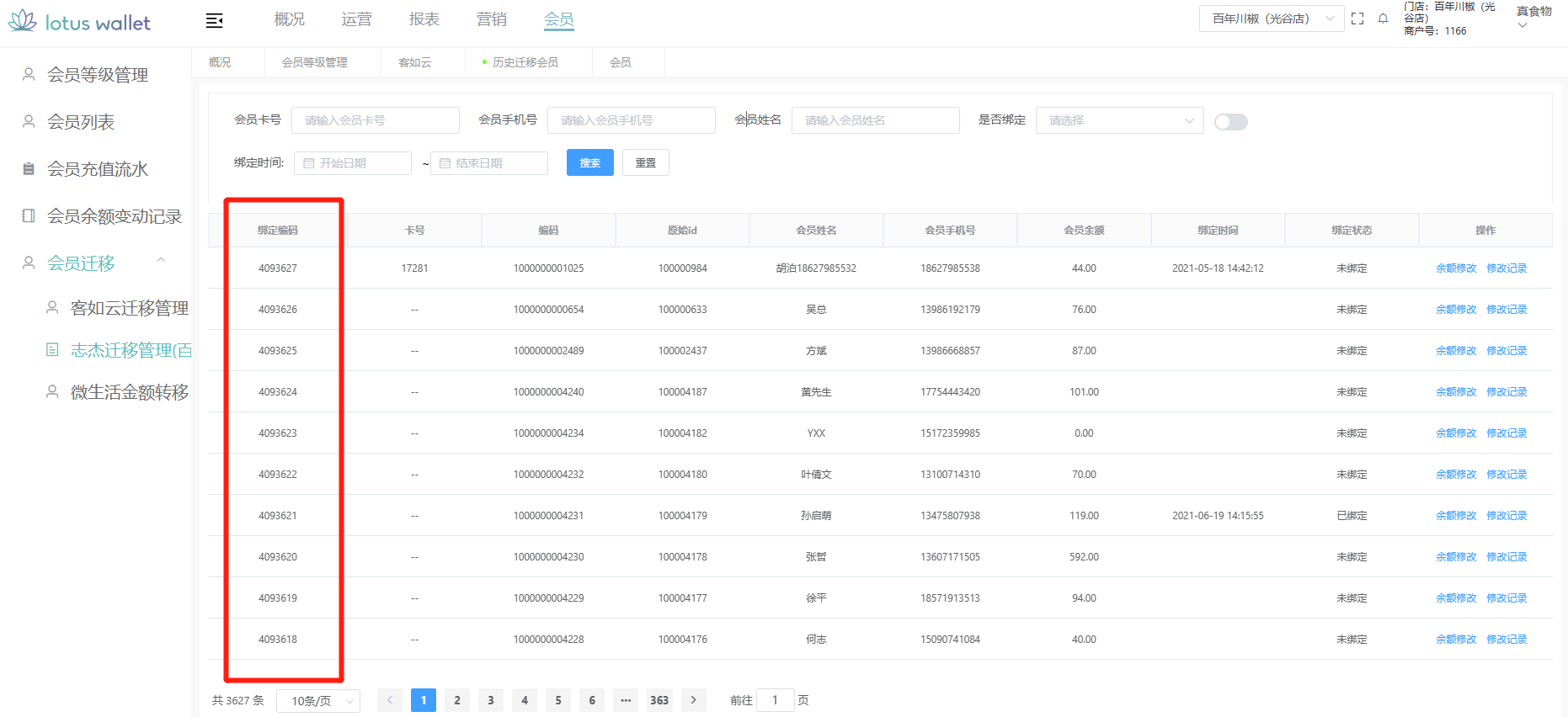Collapse sidebar using the hamburger menu icon

click(215, 20)
